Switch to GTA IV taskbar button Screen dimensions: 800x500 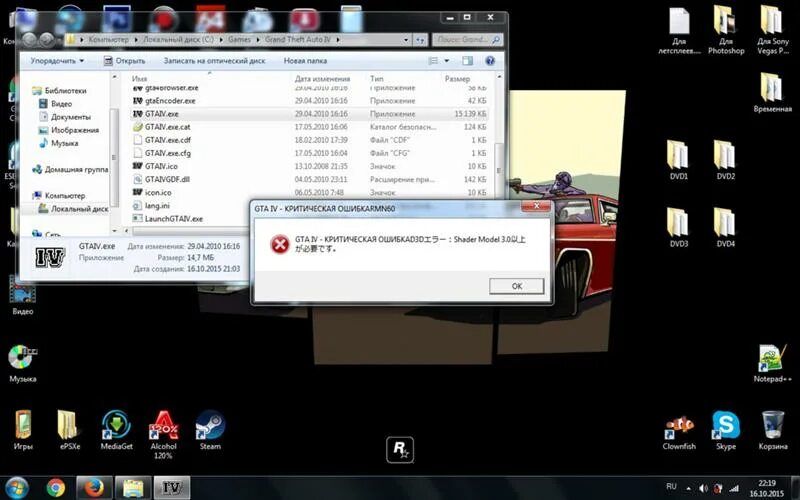click(172, 488)
